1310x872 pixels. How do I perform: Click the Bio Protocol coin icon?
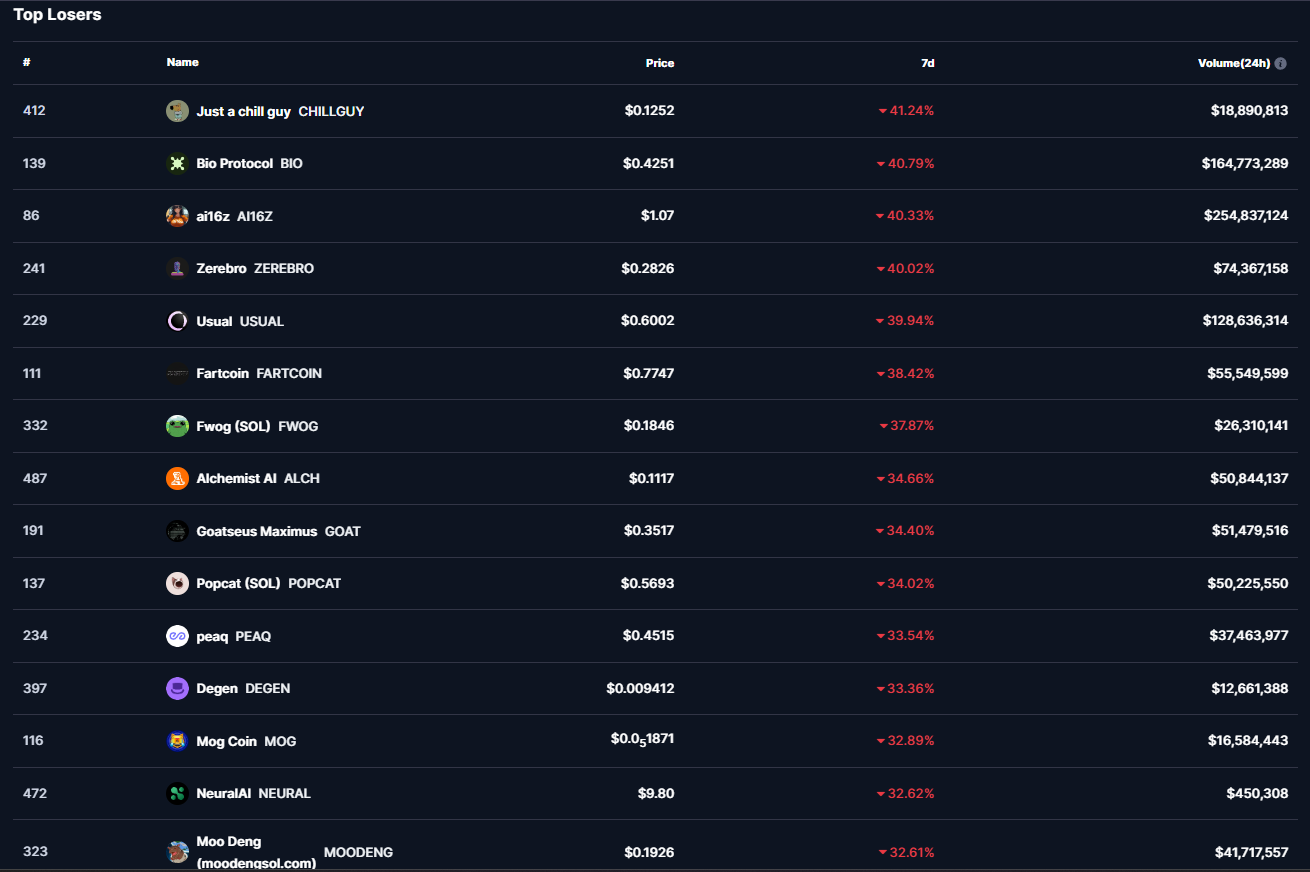[177, 163]
